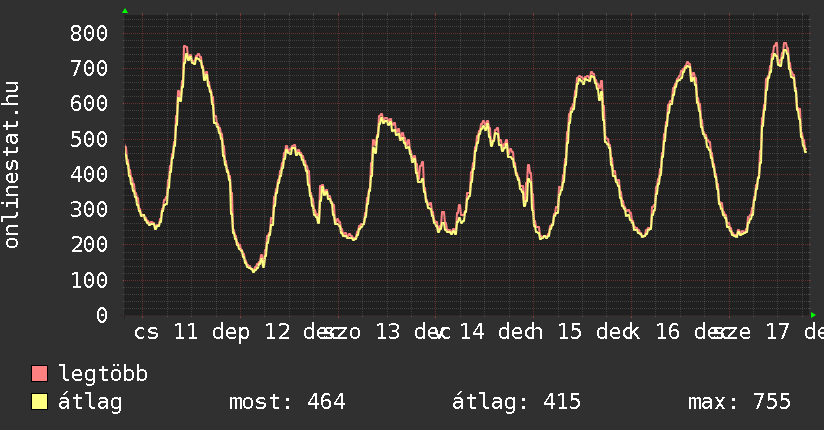Click the 0 y-axis tick label

(x=101, y=315)
